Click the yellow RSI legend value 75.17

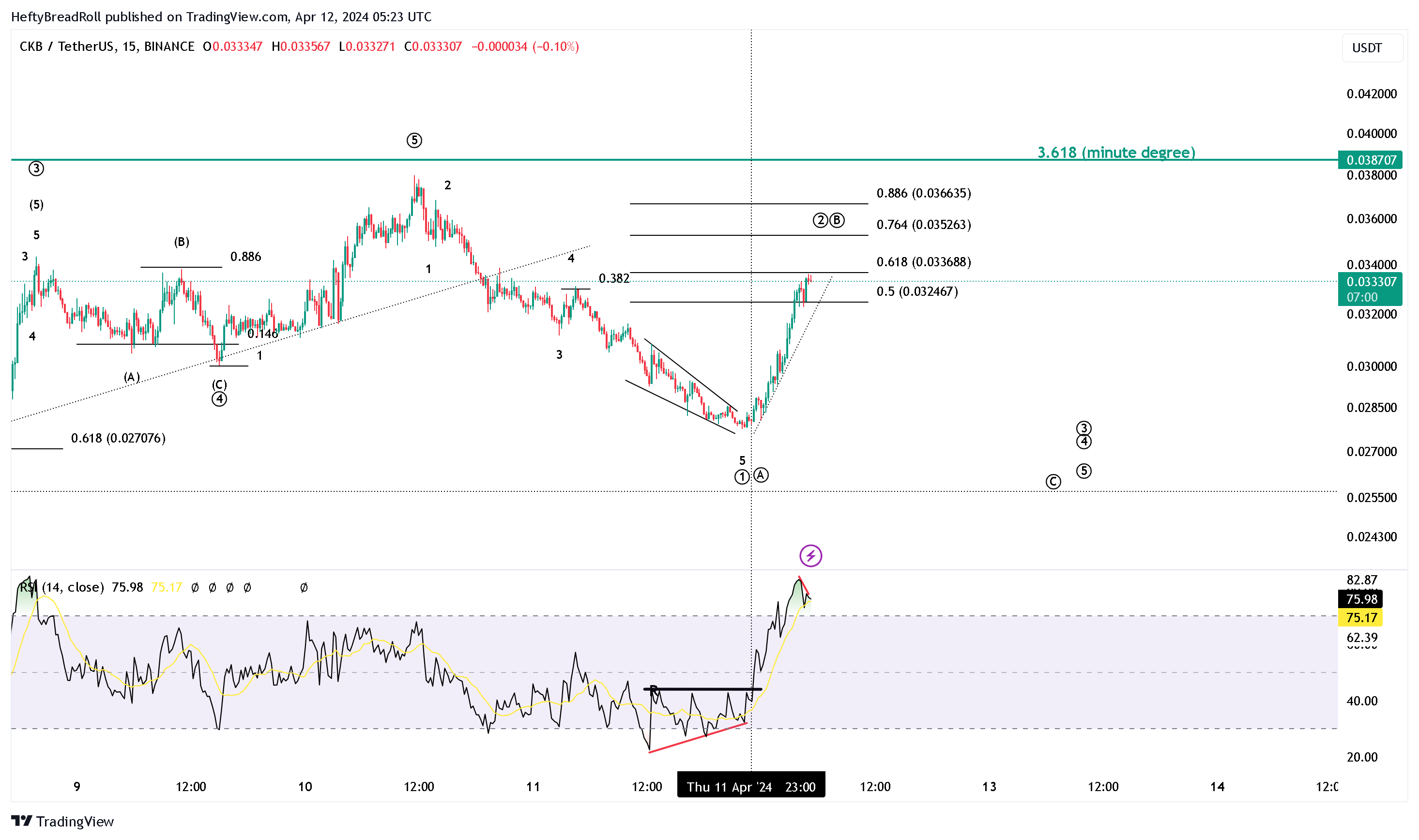pos(167,588)
